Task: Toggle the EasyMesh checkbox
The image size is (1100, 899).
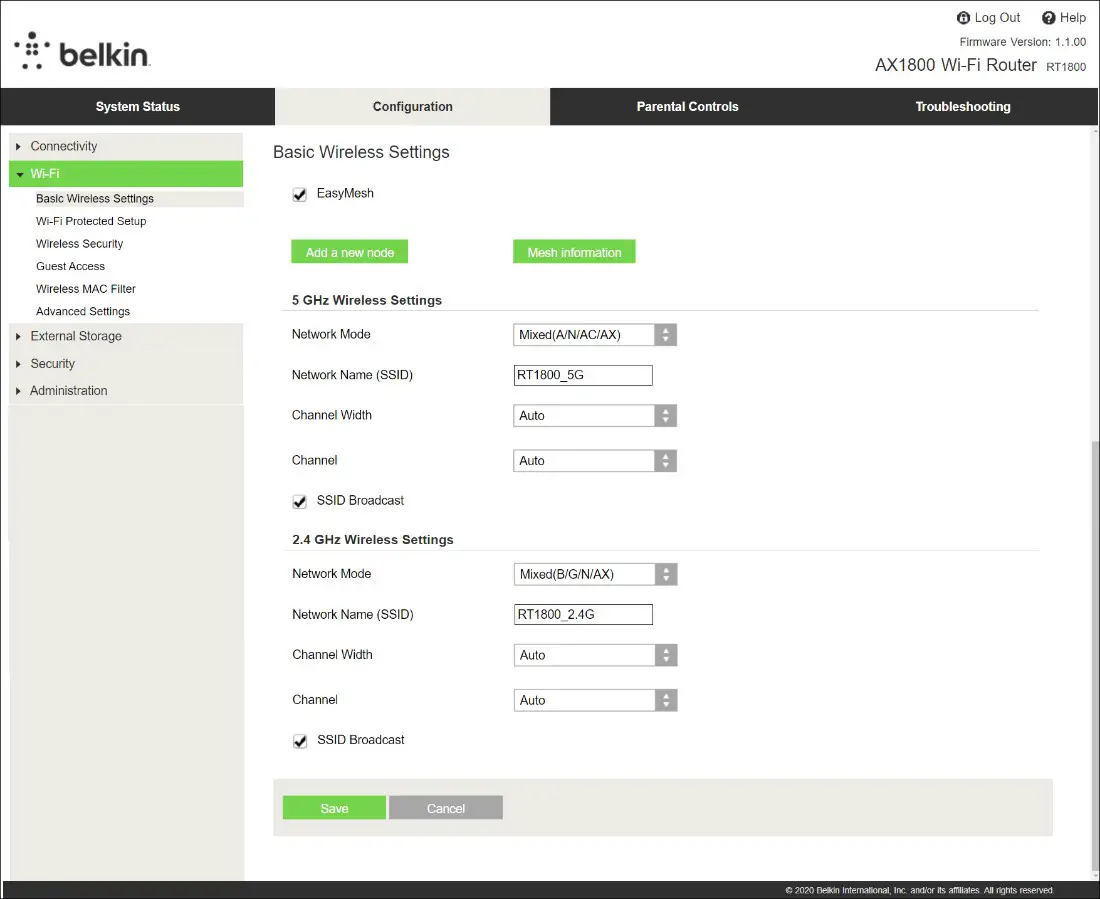Action: (x=300, y=194)
